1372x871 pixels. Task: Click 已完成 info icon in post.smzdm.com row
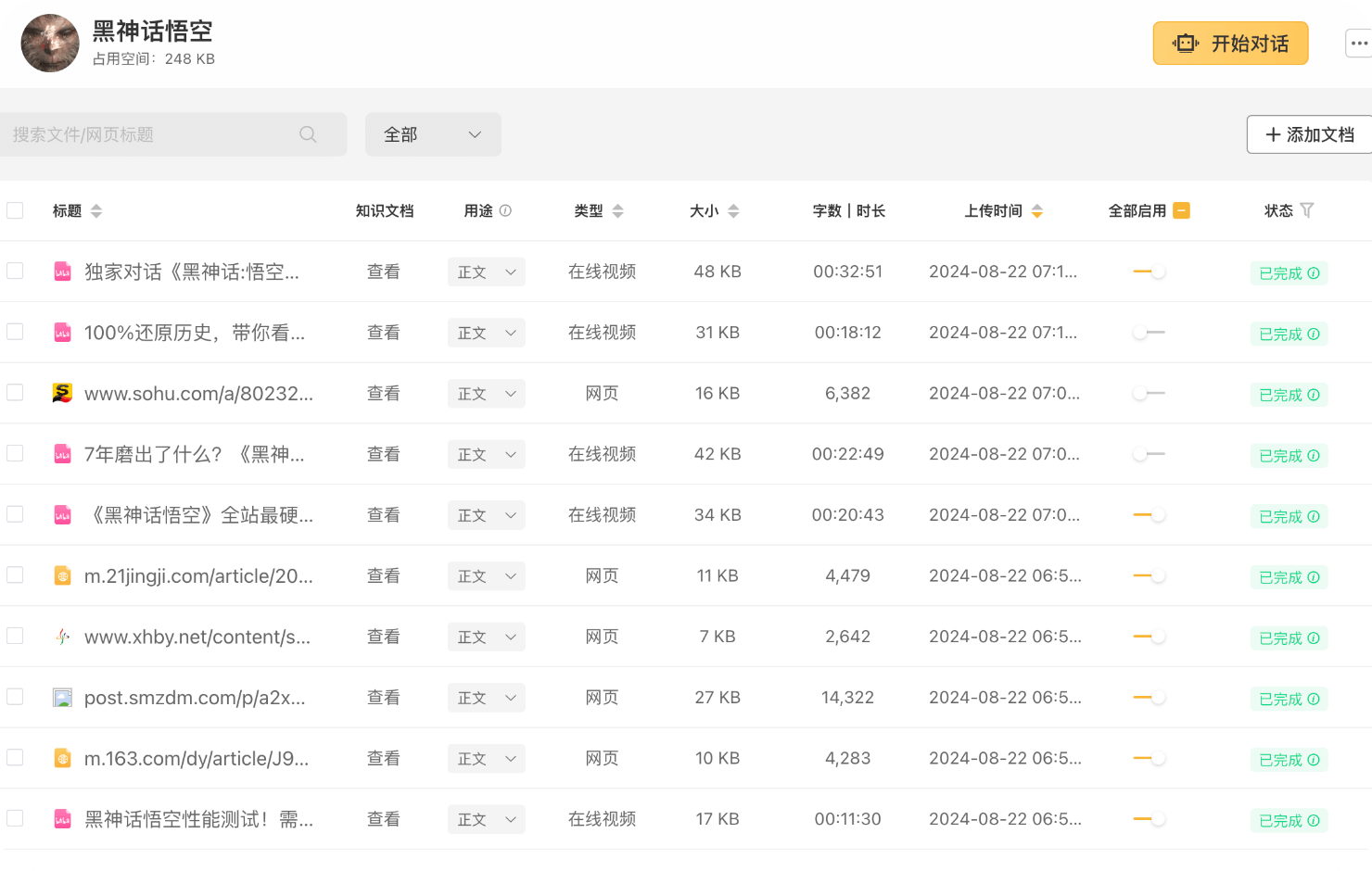(1314, 699)
